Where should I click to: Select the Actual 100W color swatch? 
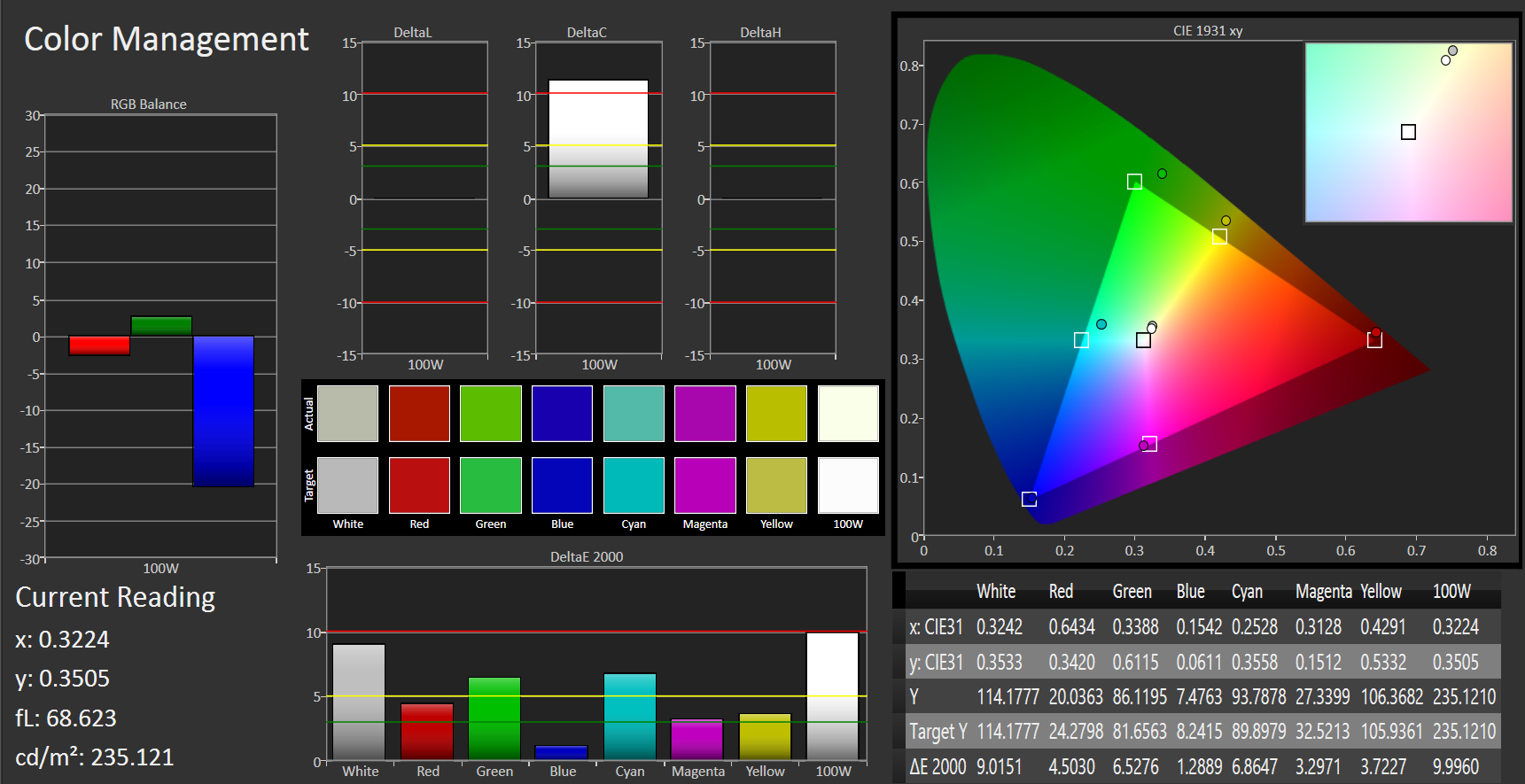click(848, 413)
